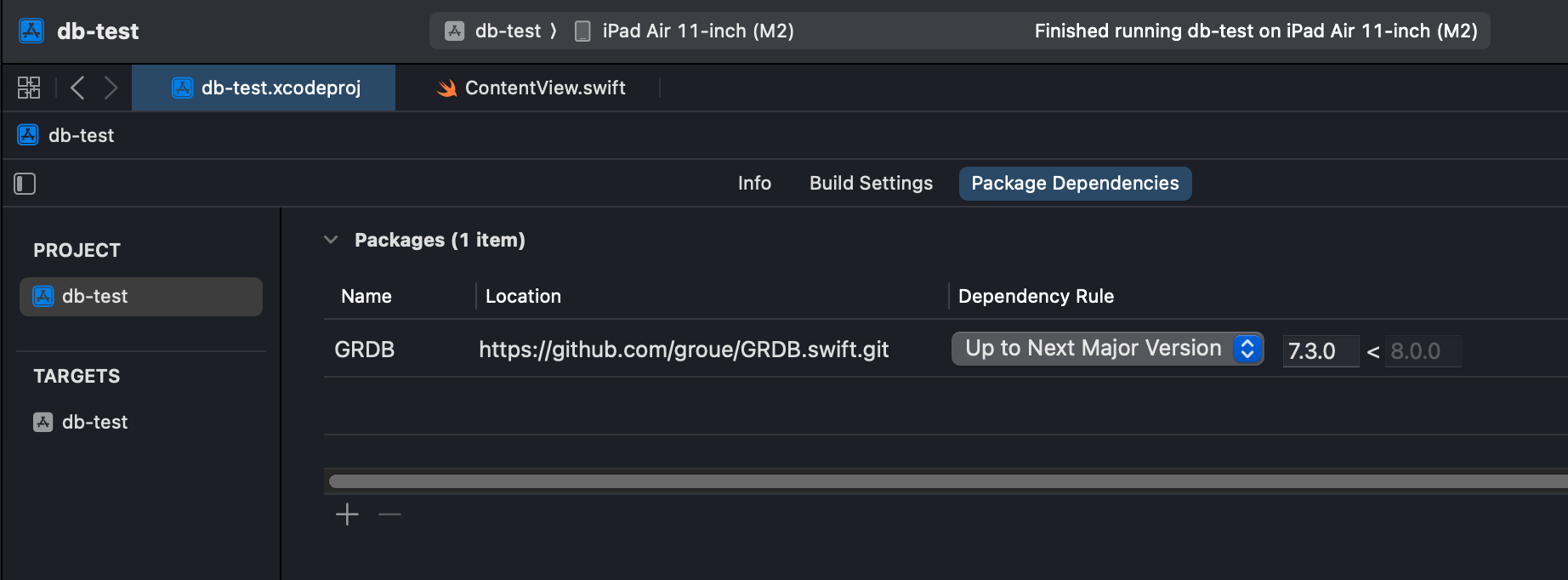
Task: Select the db-test target in sidebar
Action: click(94, 423)
